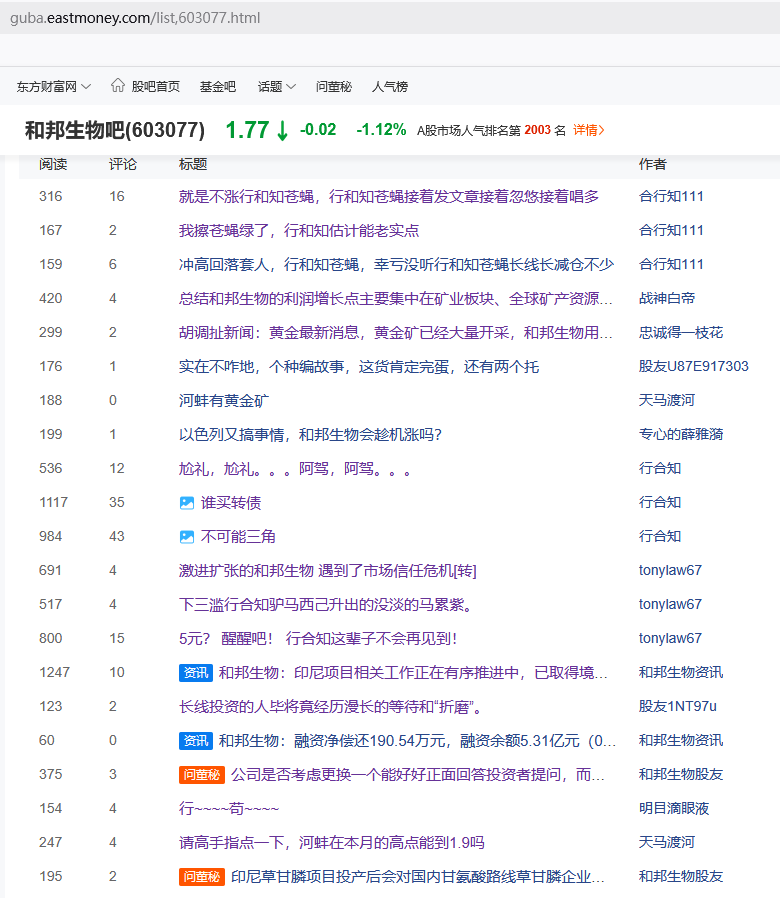Open post 冲高回落套人

tap(396, 264)
